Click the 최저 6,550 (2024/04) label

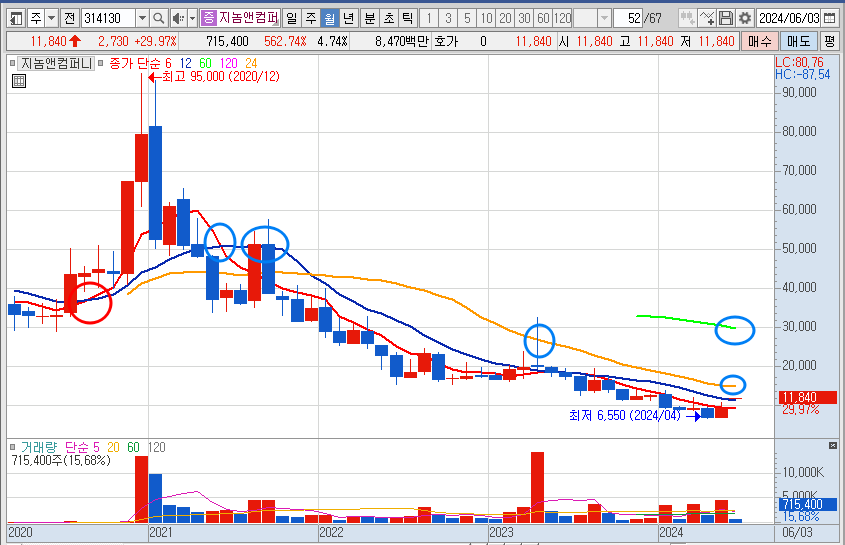tap(625, 416)
